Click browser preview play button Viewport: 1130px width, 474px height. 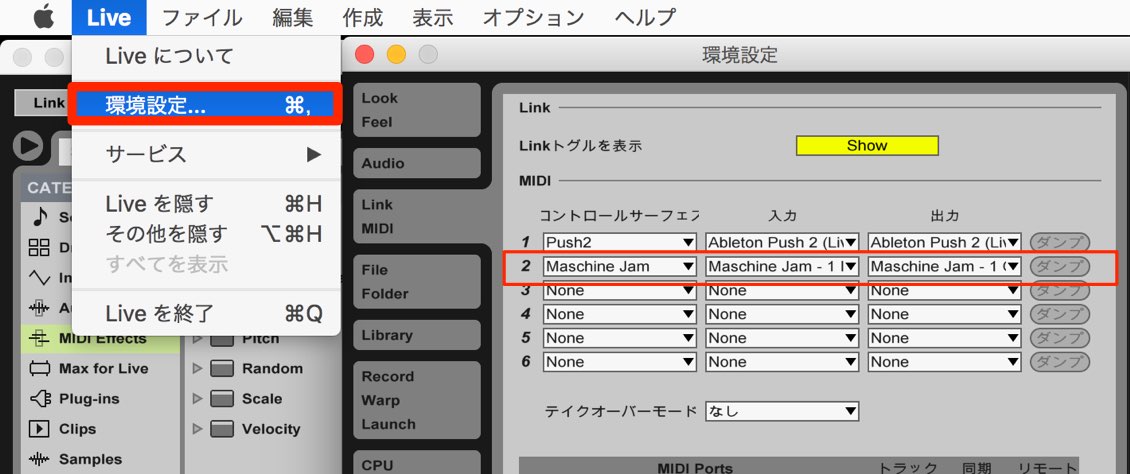tap(29, 146)
